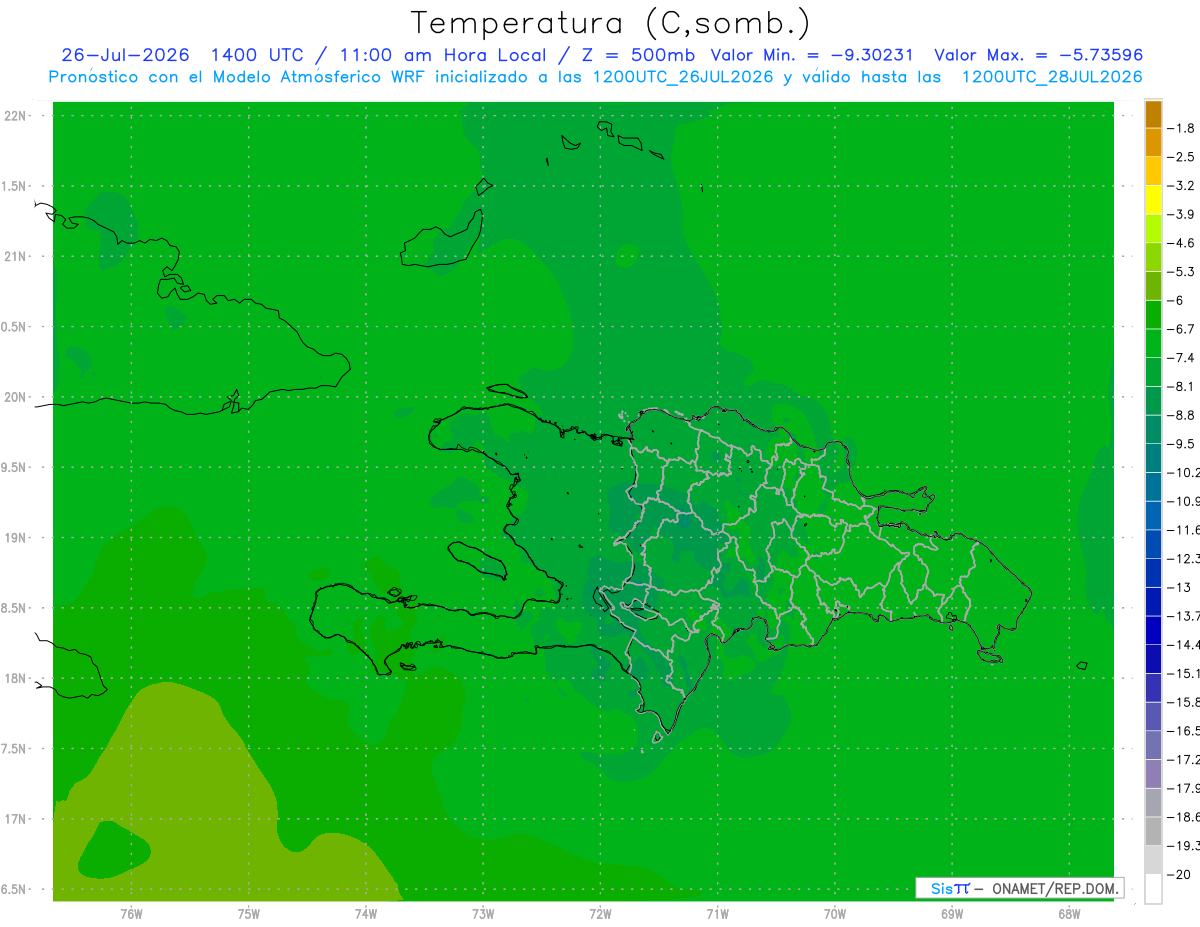Click the purple swatch between -17.2 and -17.9
Image resolution: width=1200 pixels, height=927 pixels.
(1153, 774)
